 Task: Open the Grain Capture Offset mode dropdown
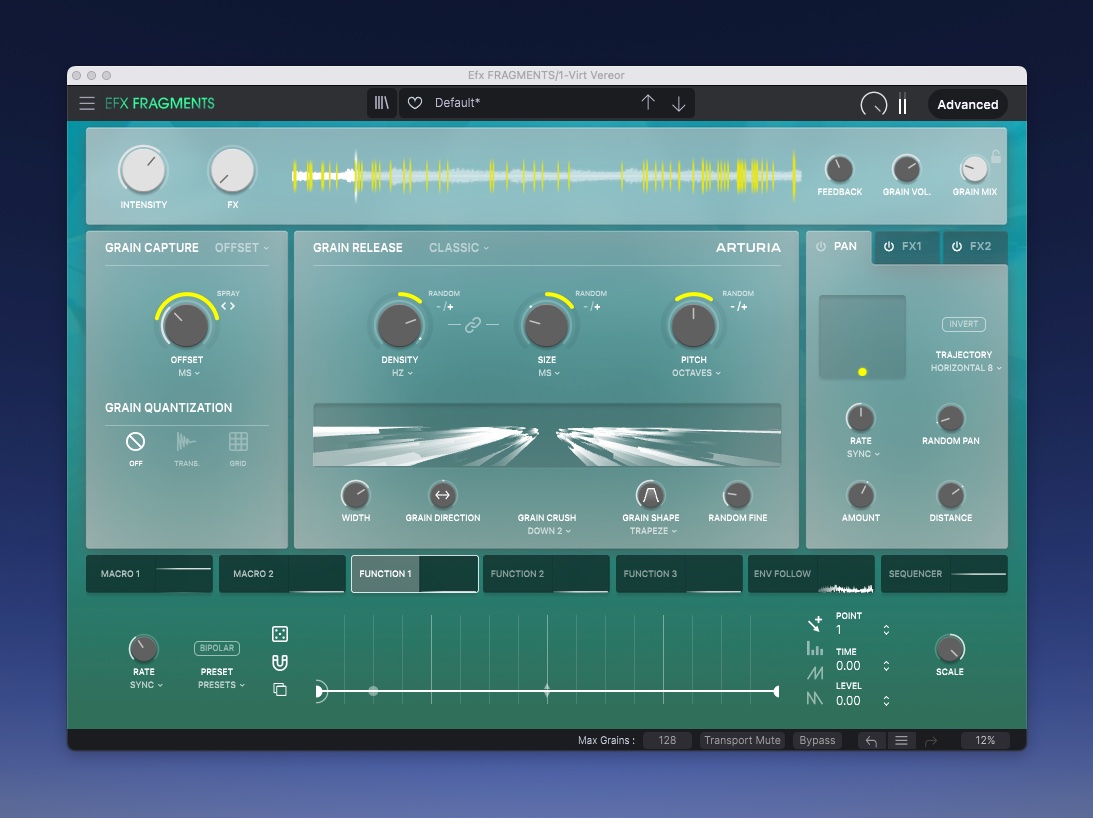[242, 248]
